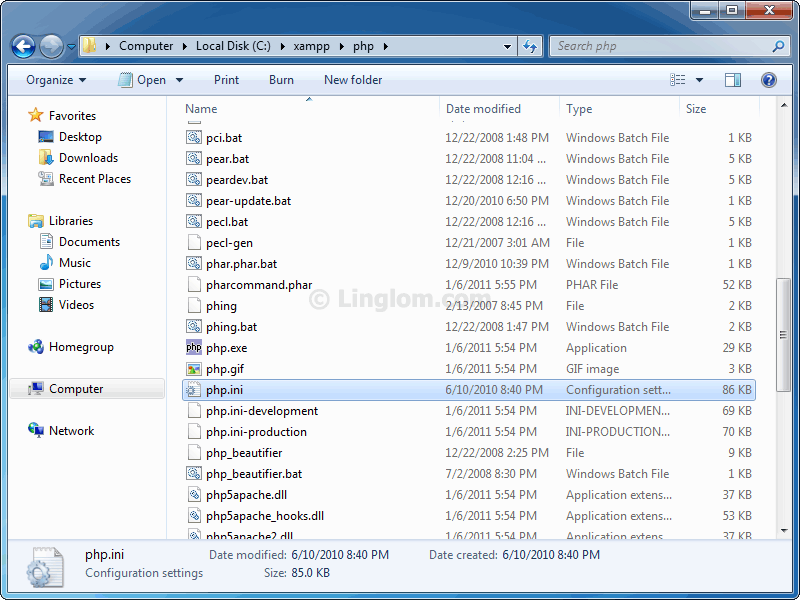Image resolution: width=800 pixels, height=600 pixels.
Task: Select Network in the navigation pane
Action: click(61, 431)
